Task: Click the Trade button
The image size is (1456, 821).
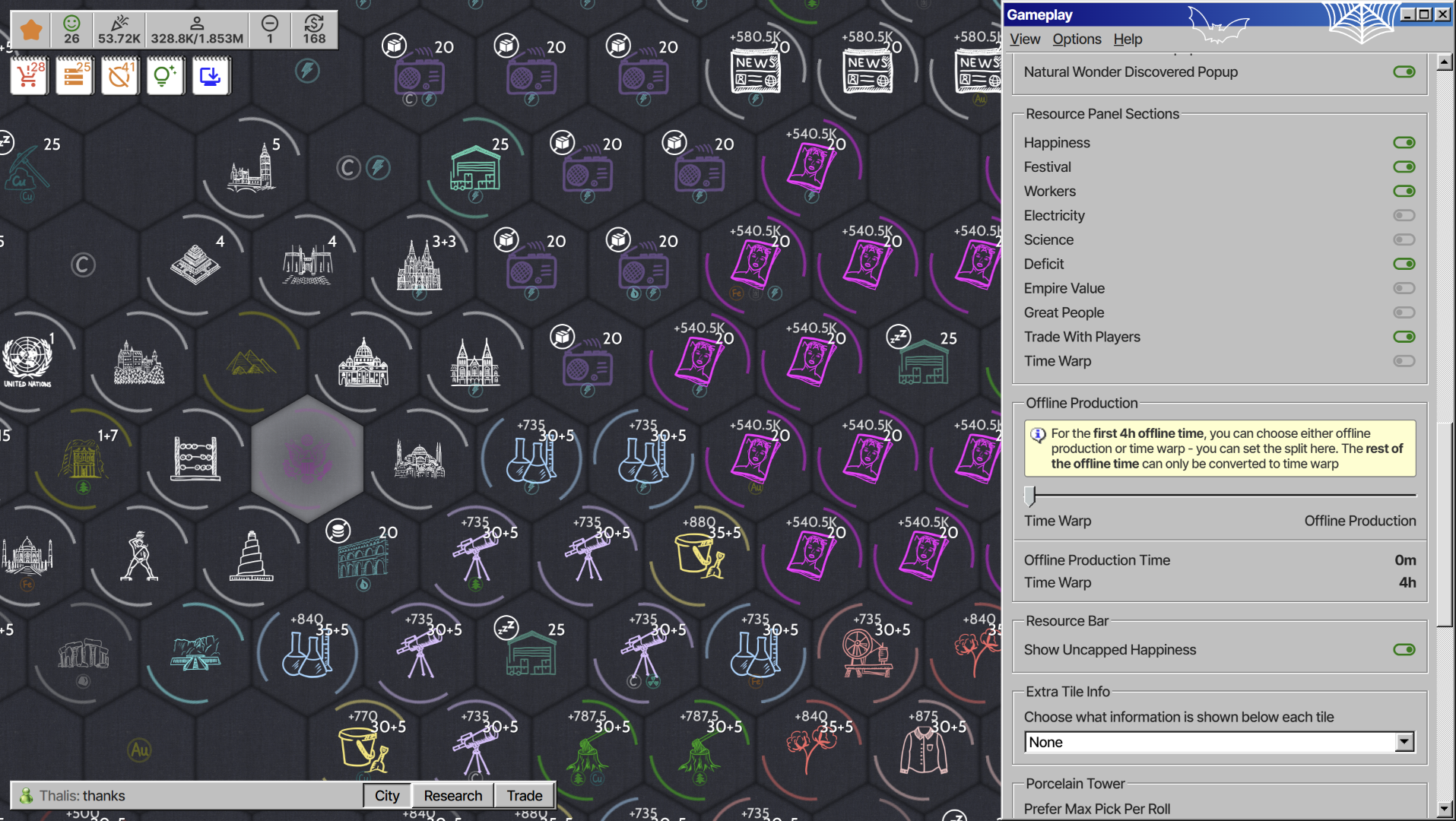Action: pyautogui.click(x=524, y=795)
